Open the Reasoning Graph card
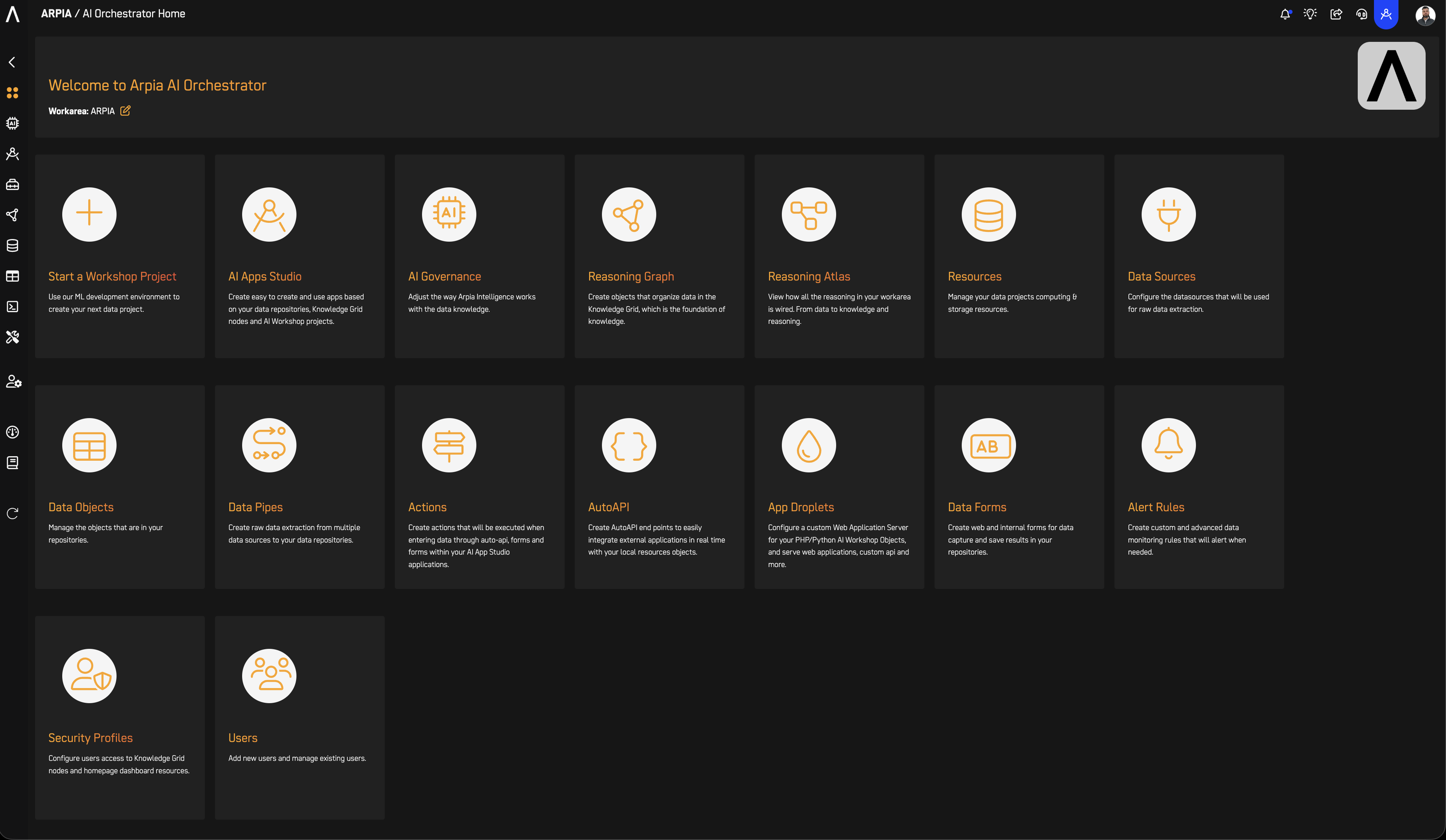 pyautogui.click(x=659, y=256)
